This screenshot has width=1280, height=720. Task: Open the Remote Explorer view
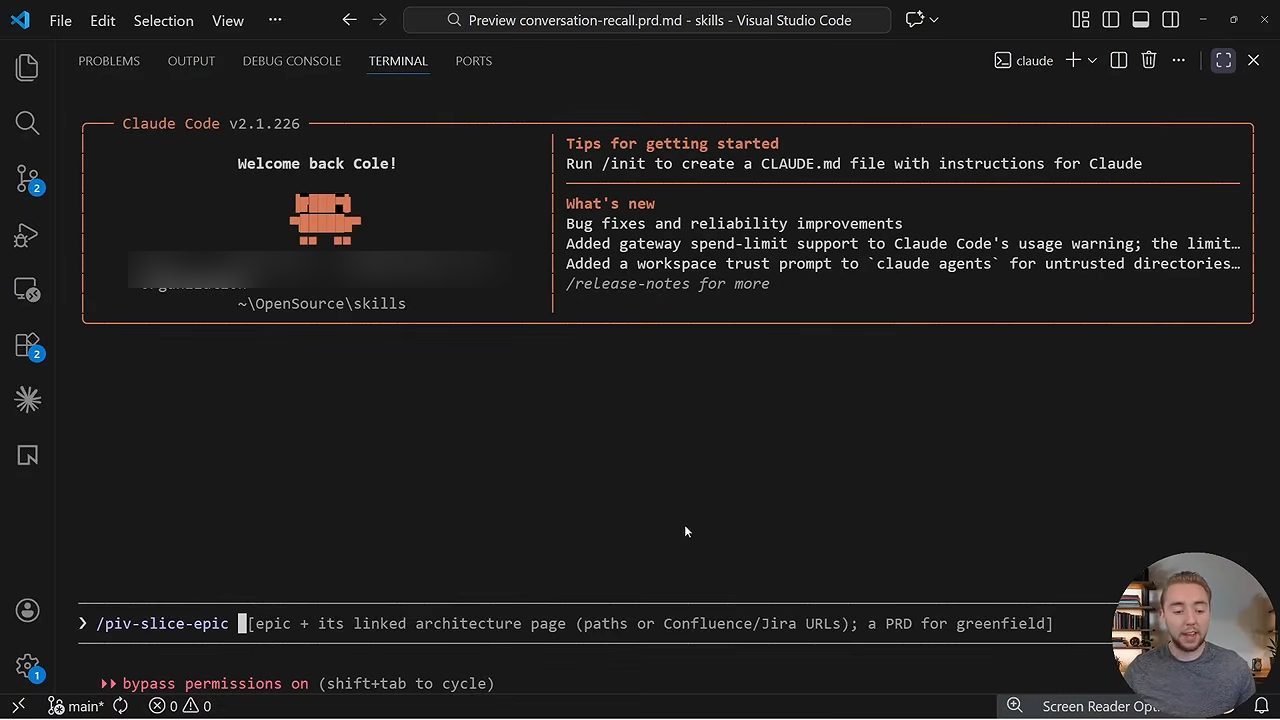coord(27,290)
